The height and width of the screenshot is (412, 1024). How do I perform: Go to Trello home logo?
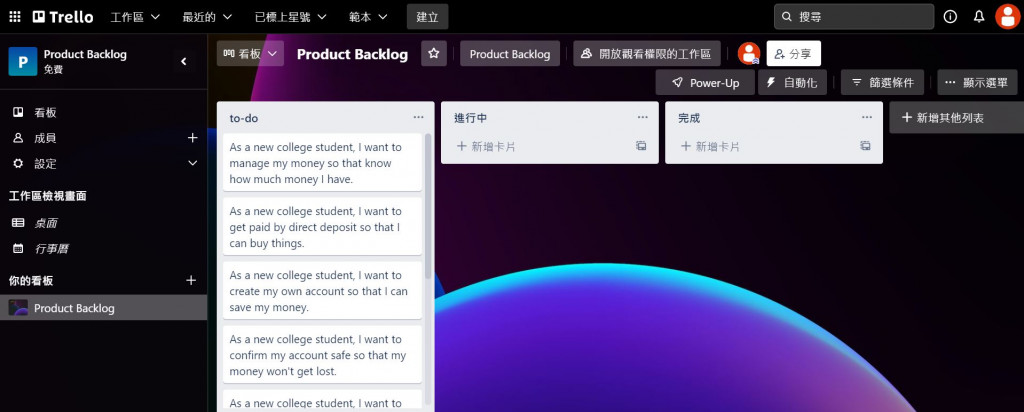click(63, 16)
